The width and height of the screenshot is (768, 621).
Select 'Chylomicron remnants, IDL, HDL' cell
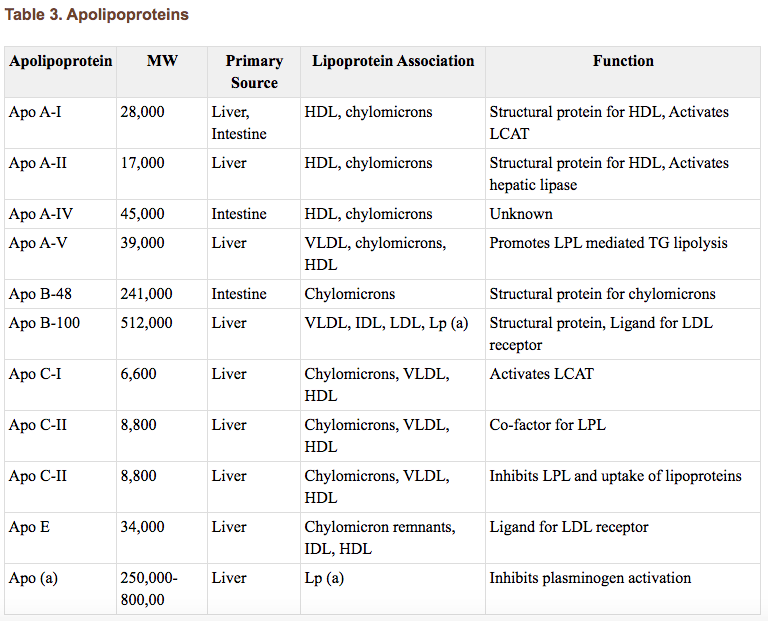tap(380, 538)
